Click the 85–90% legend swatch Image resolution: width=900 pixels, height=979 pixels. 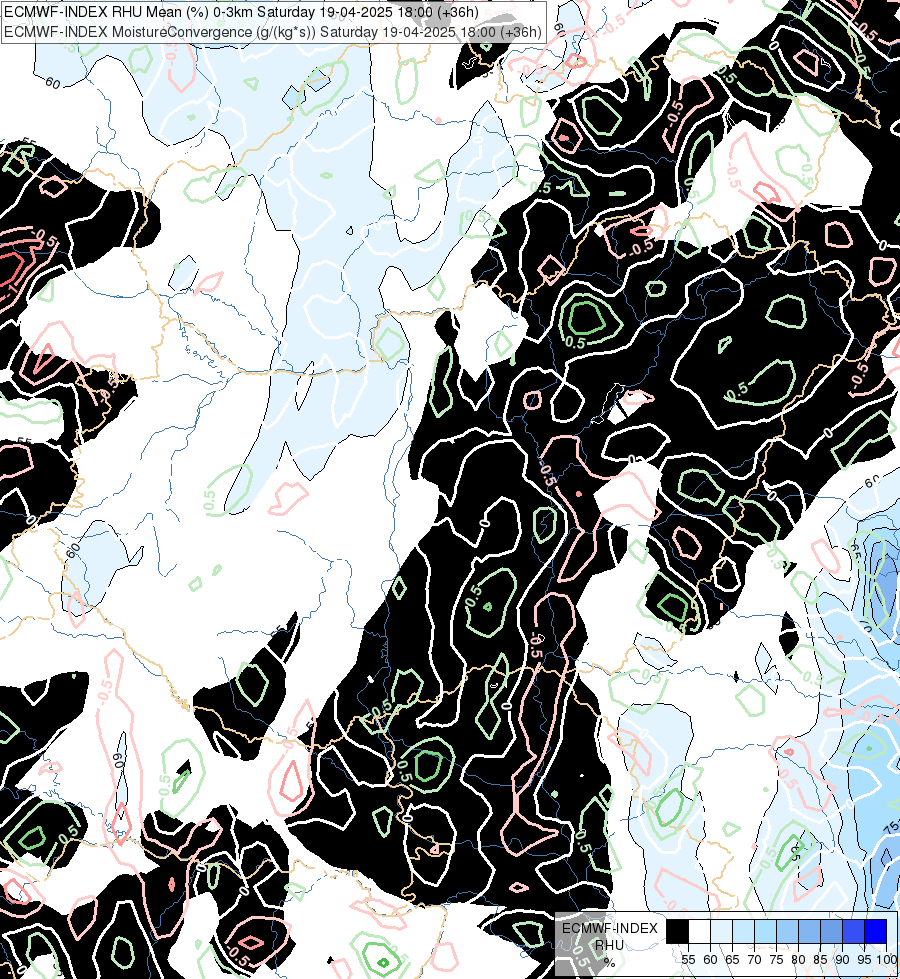point(831,931)
